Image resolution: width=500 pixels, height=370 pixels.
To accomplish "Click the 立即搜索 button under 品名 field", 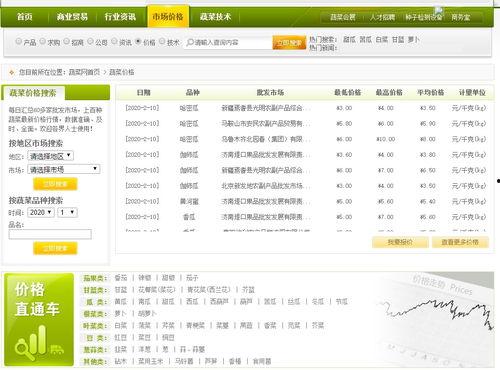I will (x=55, y=248).
